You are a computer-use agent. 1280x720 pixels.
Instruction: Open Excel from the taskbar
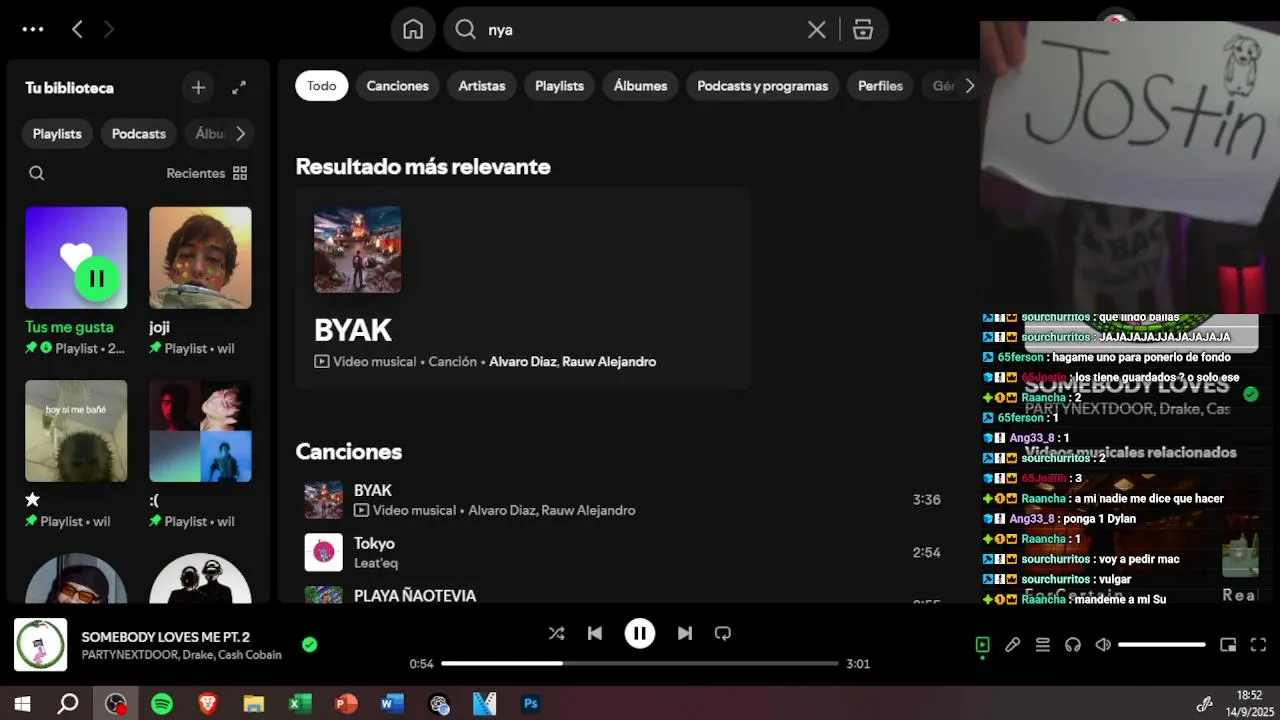coord(300,704)
